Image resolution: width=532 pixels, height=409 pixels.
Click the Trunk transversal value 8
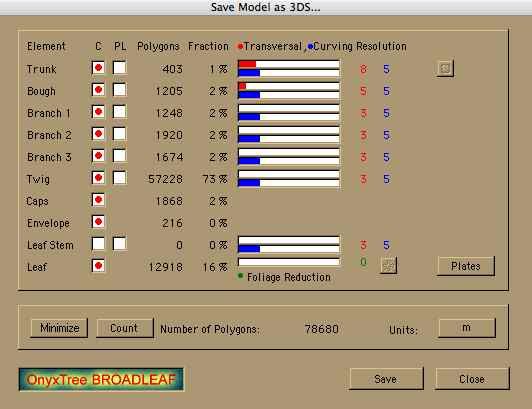pos(363,69)
